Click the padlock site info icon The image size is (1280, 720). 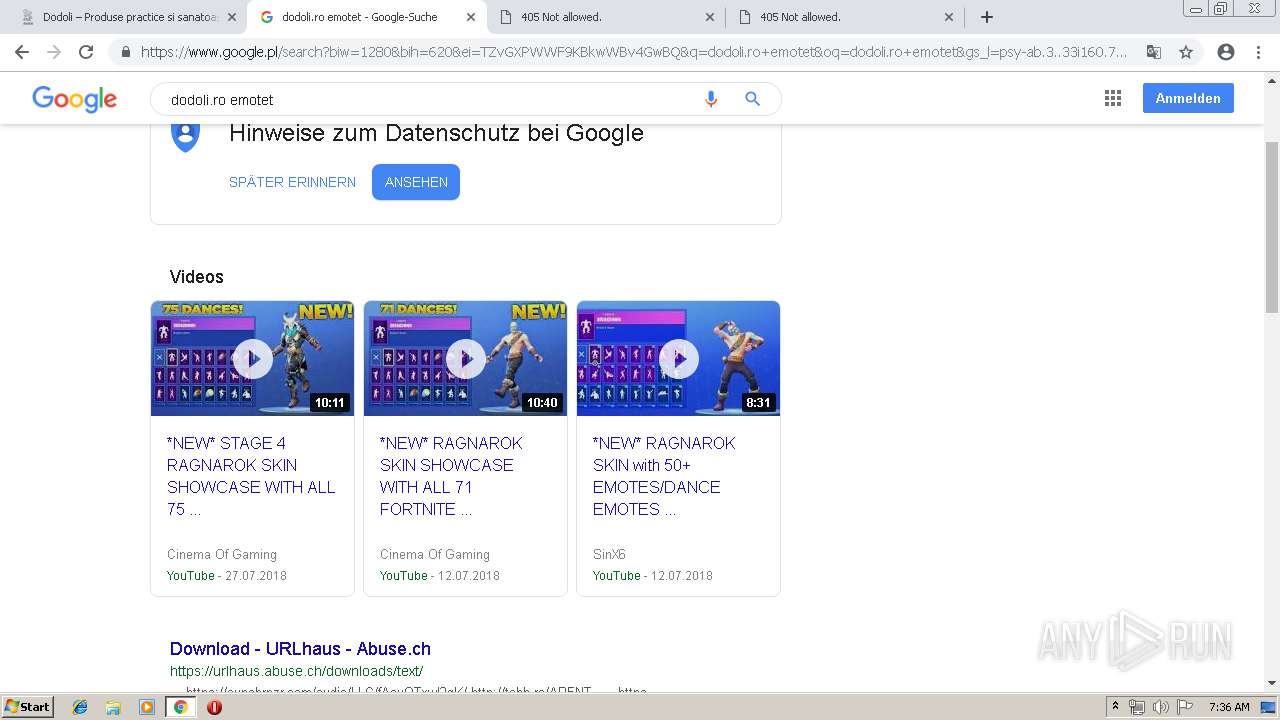tap(125, 52)
